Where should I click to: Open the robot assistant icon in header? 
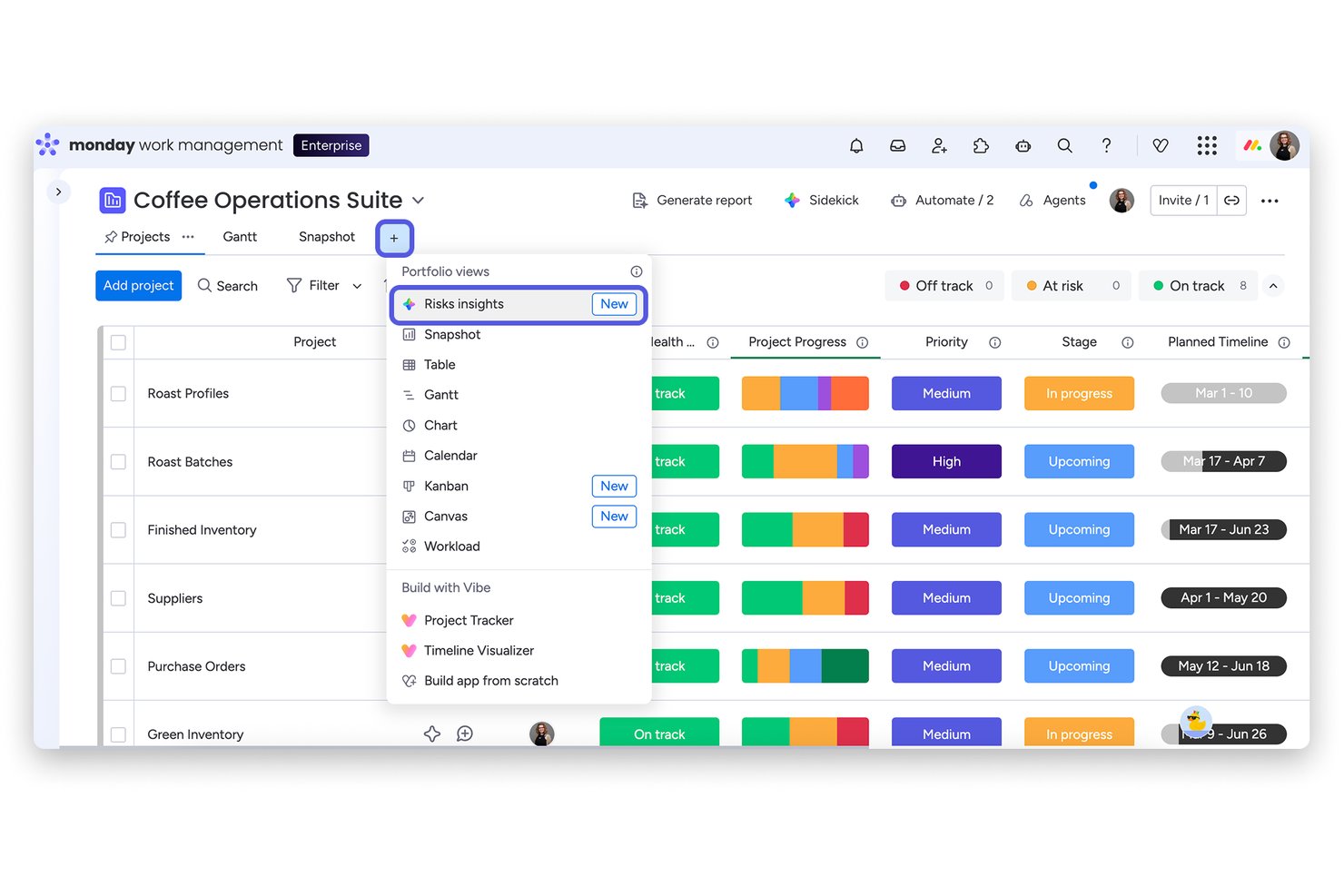pos(1023,145)
